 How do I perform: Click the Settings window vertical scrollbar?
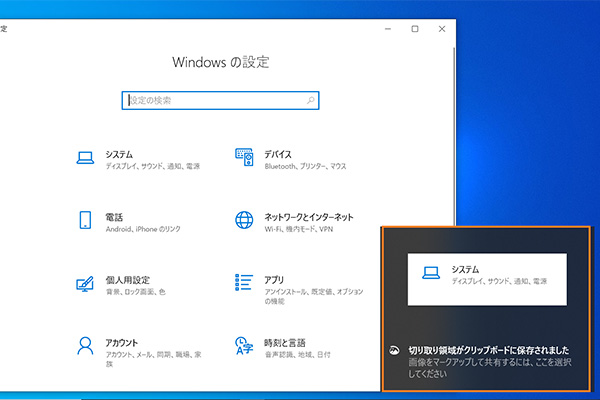pyautogui.click(x=454, y=136)
